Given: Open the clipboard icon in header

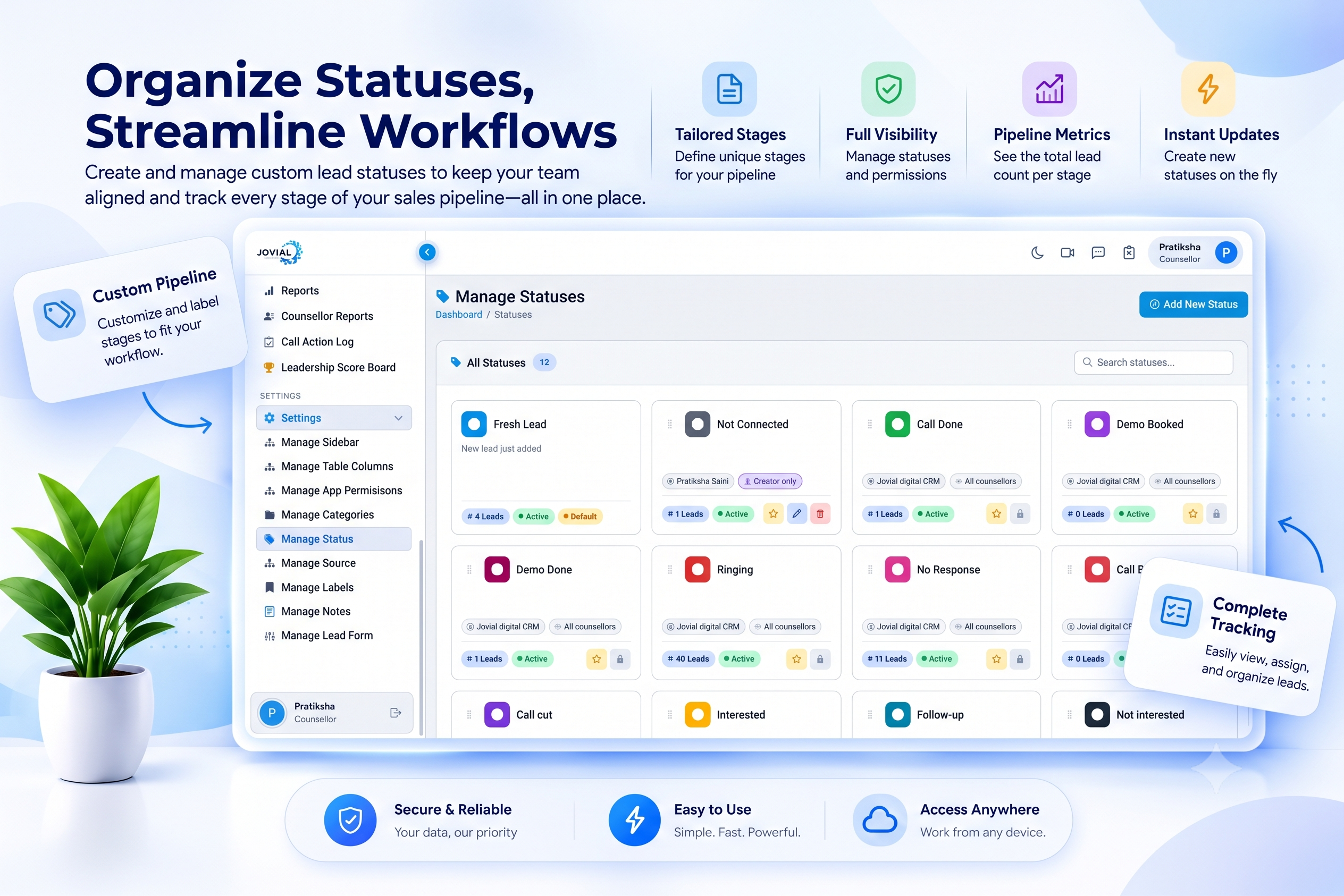Looking at the screenshot, I should click(1129, 252).
